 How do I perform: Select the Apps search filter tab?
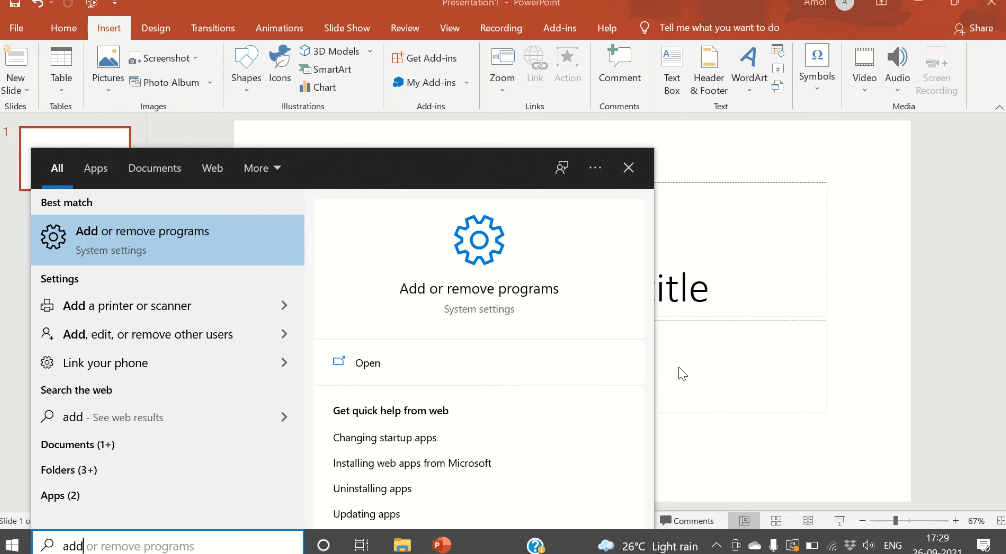point(96,168)
